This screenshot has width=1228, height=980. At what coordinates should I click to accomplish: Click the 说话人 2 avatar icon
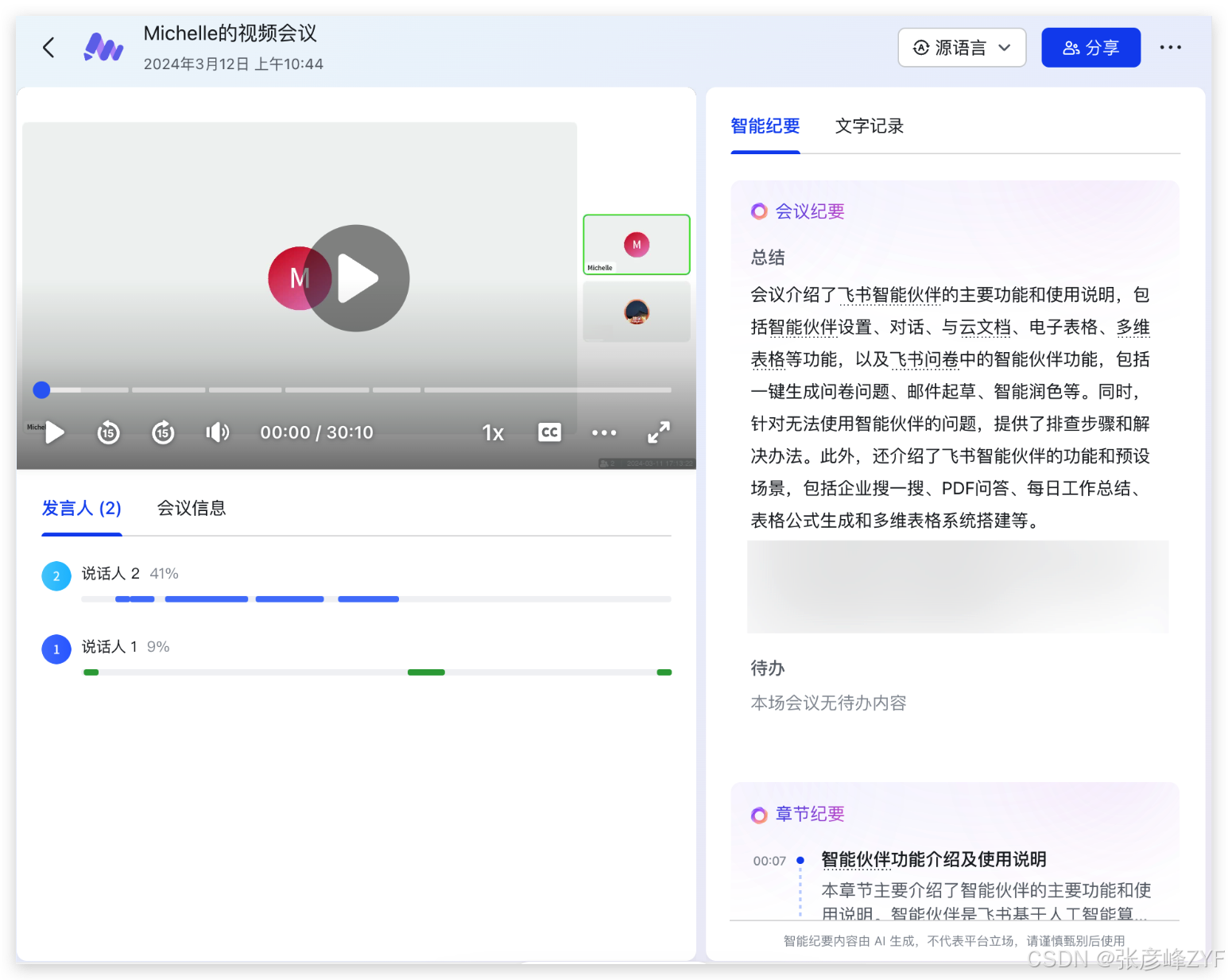pos(56,575)
